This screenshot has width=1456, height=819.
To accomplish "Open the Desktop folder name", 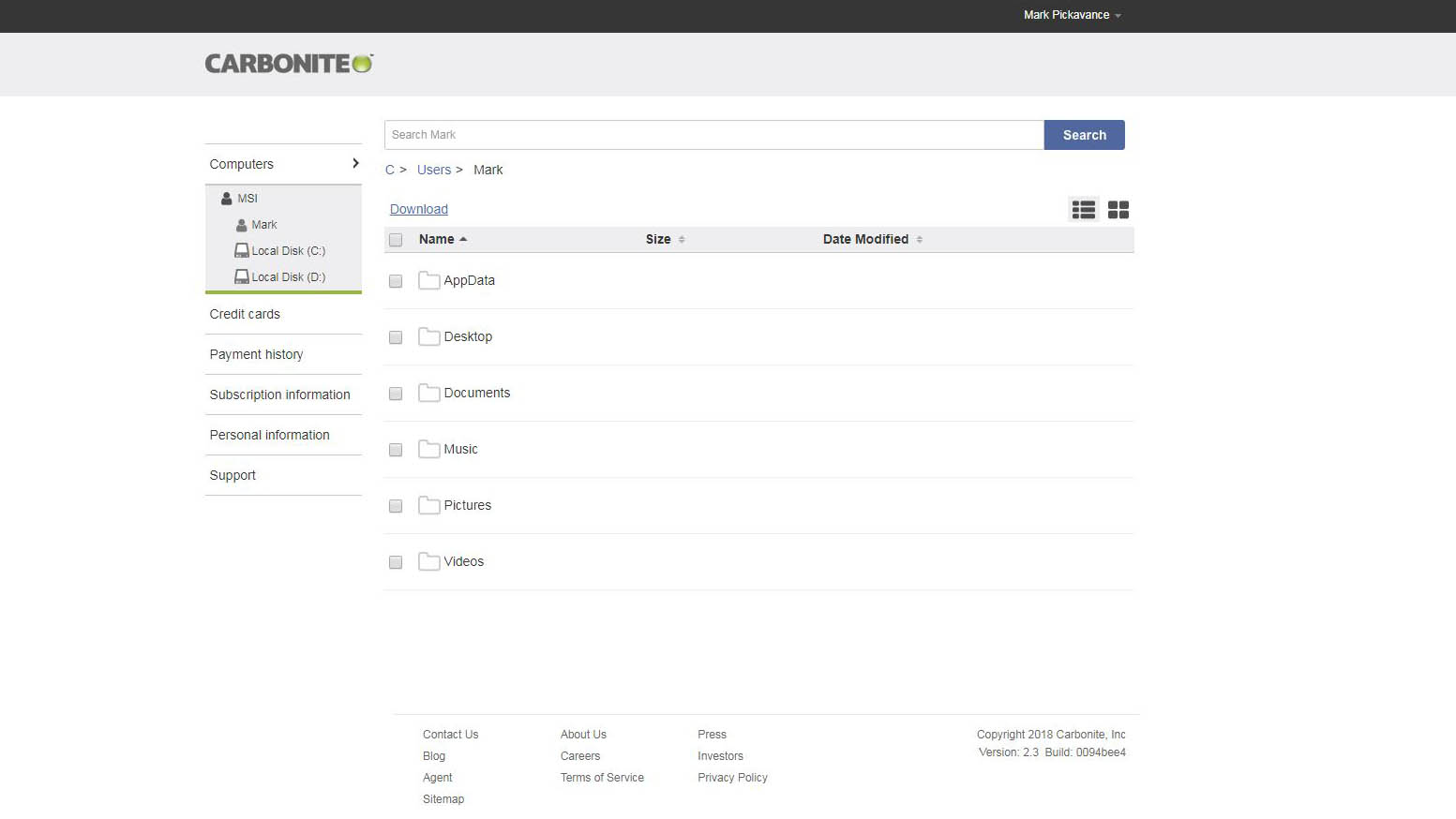I will point(468,336).
